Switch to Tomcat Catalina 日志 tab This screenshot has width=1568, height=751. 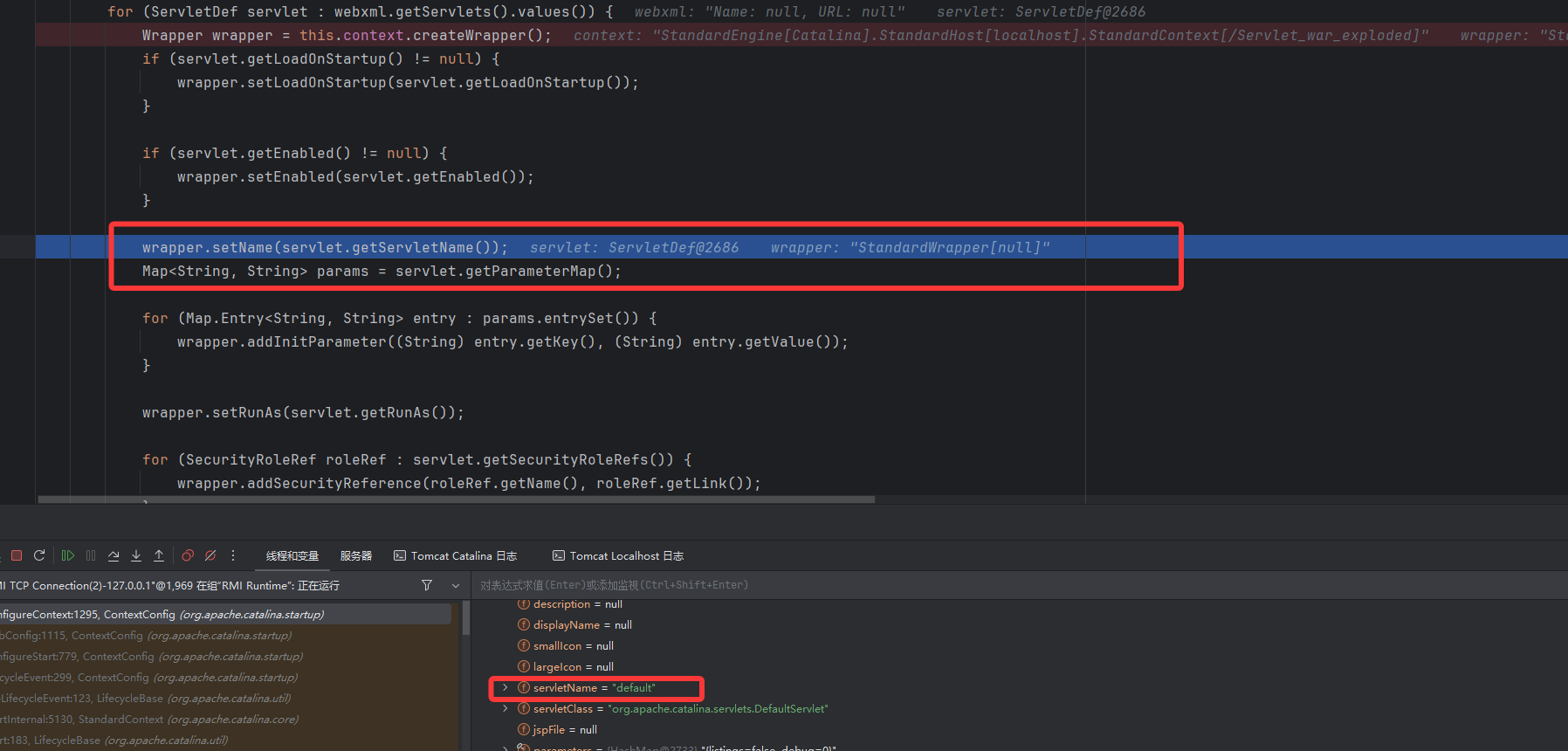click(x=456, y=555)
